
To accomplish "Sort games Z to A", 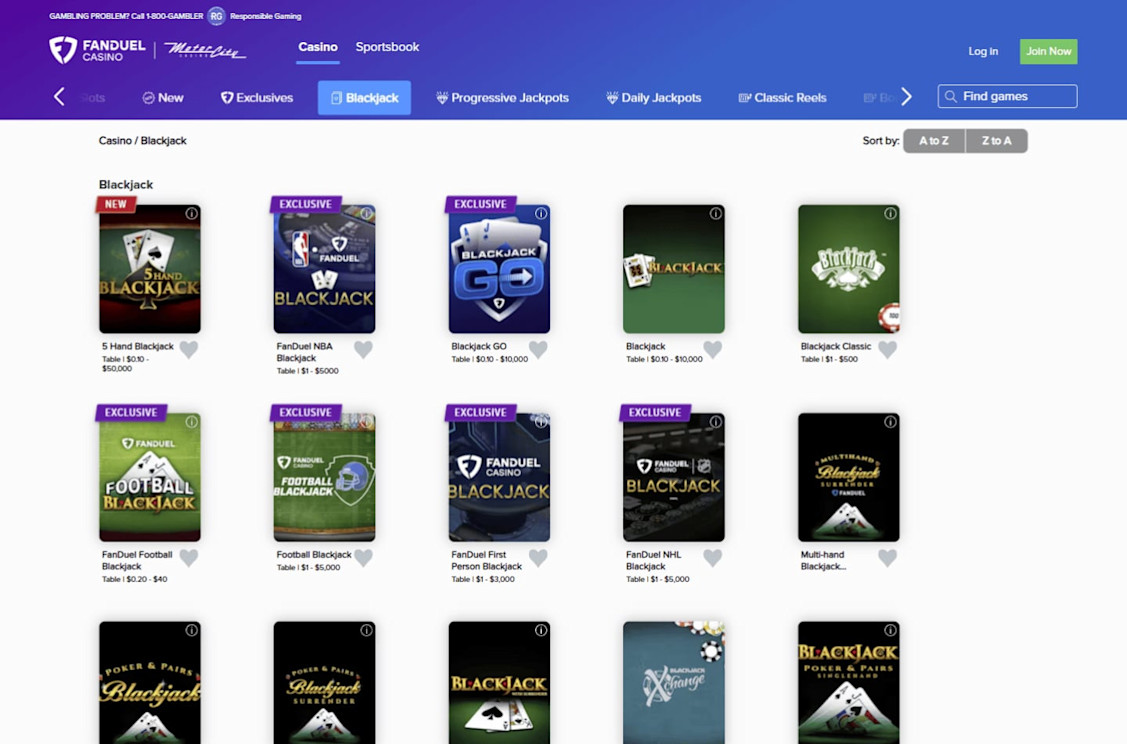I will [996, 141].
